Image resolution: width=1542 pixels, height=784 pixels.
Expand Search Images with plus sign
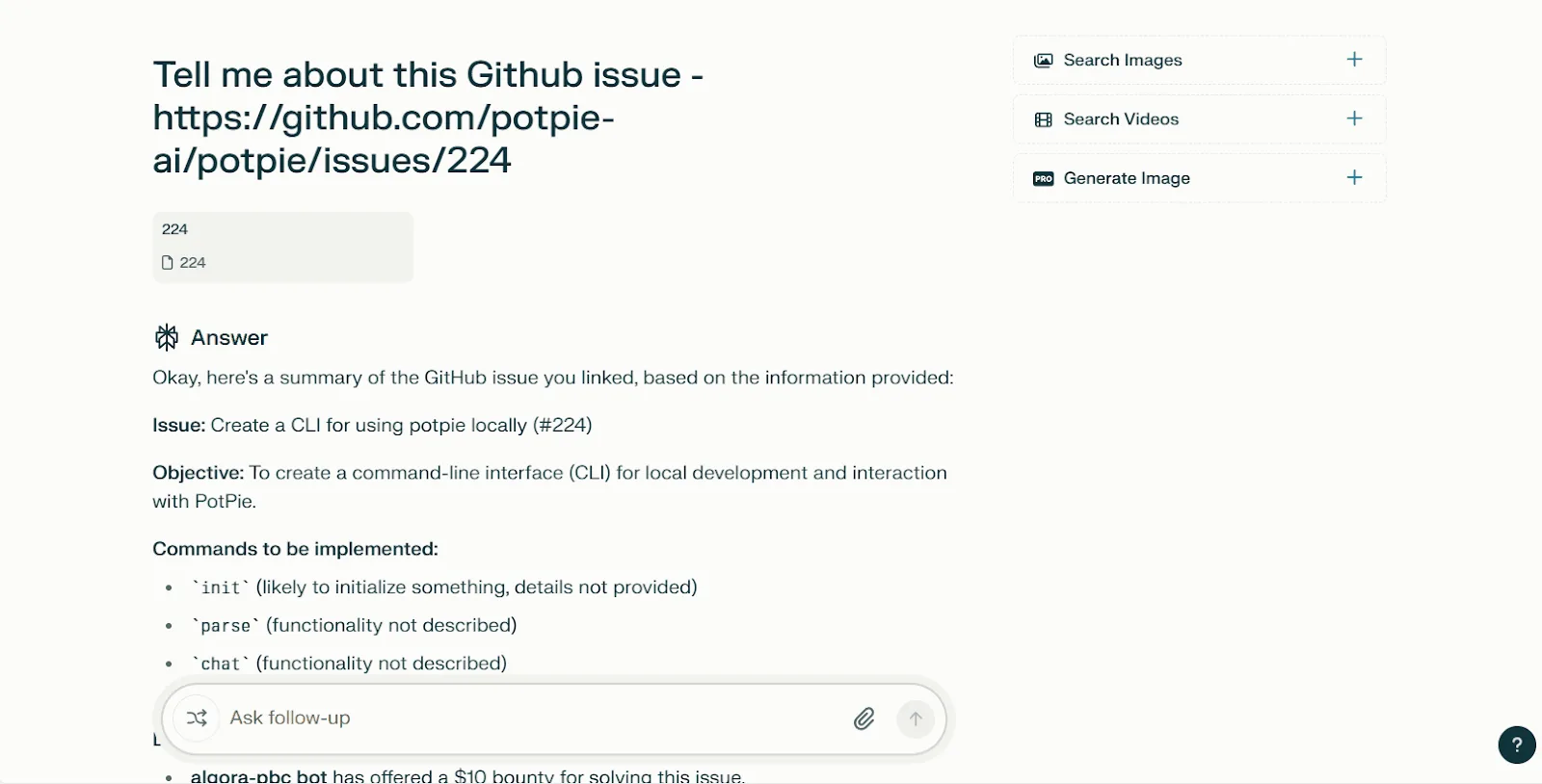click(1354, 60)
